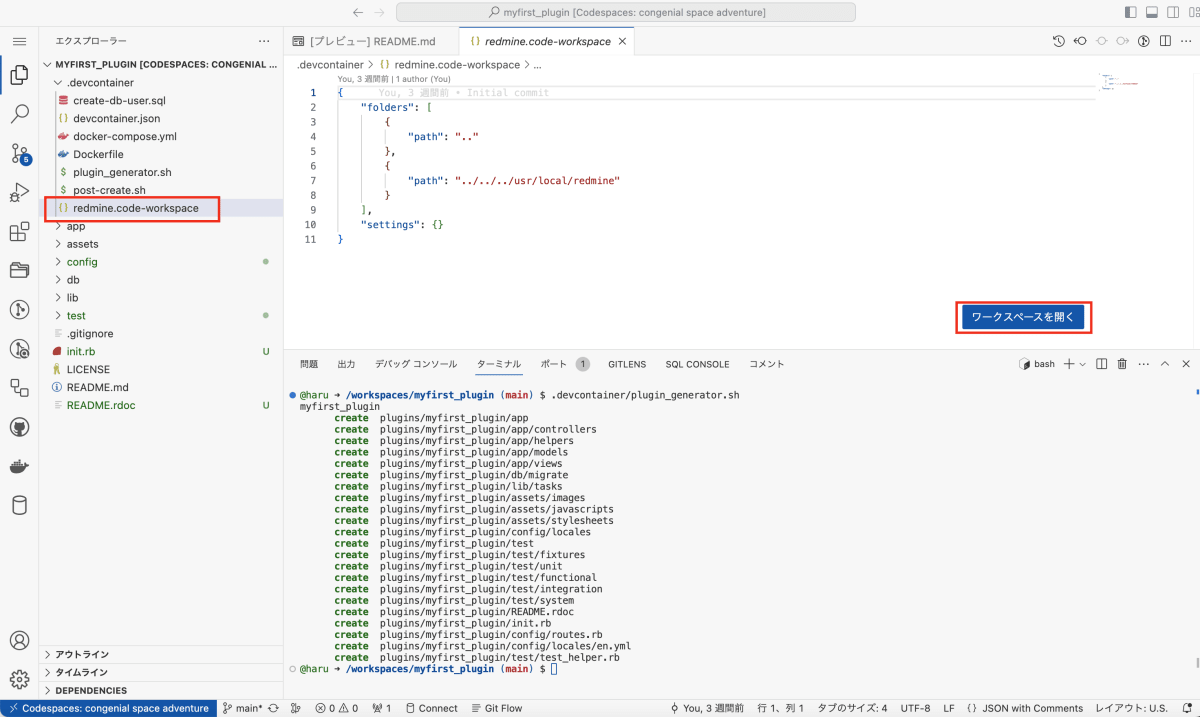Open the Explorer view in activity bar
Viewport: 1200px width, 717px height.
19,75
